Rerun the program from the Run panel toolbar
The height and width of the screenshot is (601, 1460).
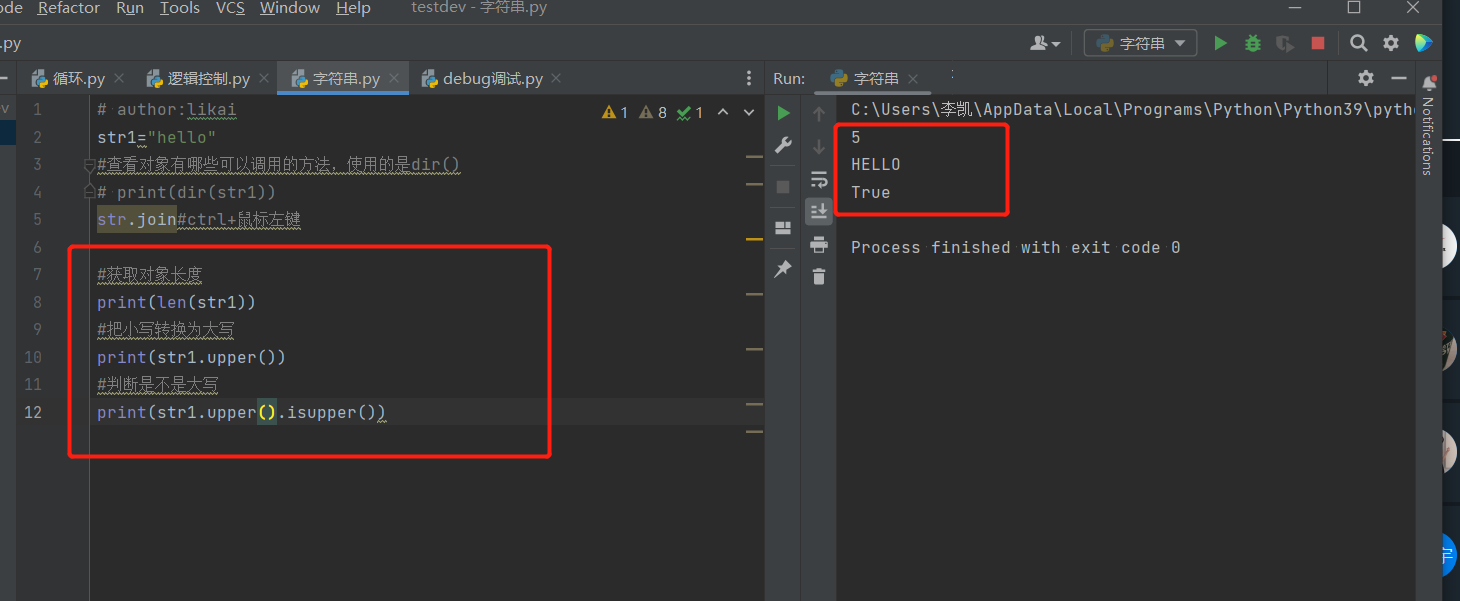784,113
